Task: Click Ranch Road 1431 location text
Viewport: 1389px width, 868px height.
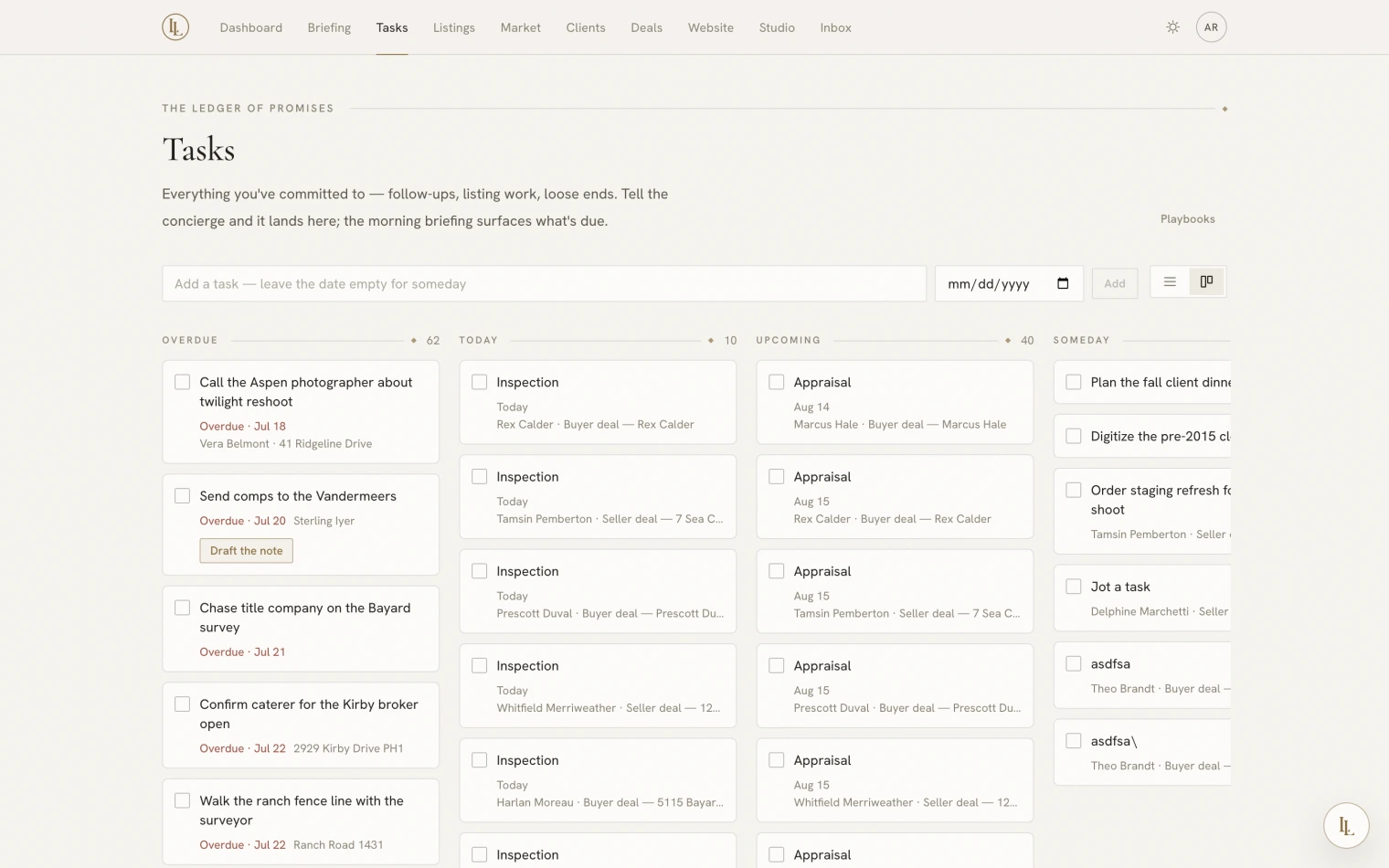Action: click(338, 845)
